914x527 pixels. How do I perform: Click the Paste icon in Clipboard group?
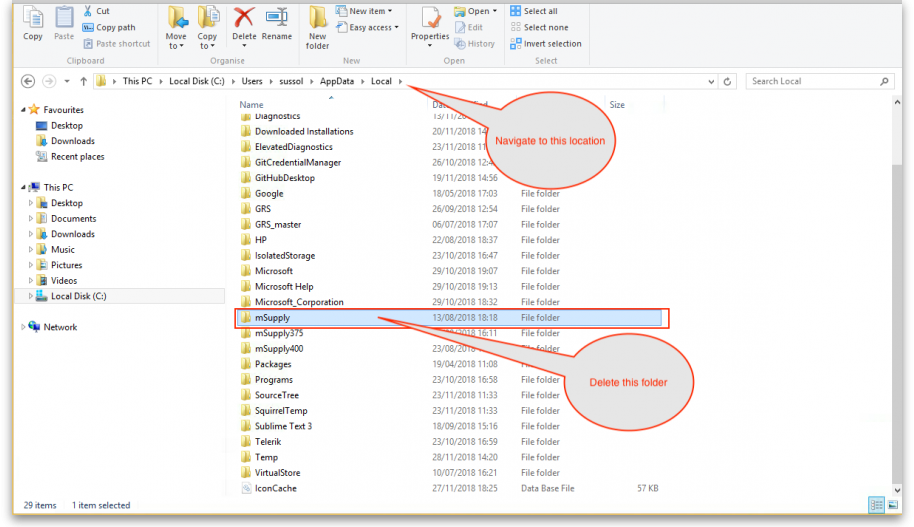click(x=64, y=24)
